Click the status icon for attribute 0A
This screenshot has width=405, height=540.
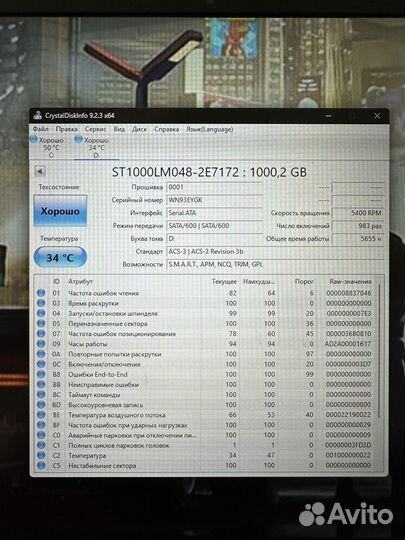click(41, 354)
